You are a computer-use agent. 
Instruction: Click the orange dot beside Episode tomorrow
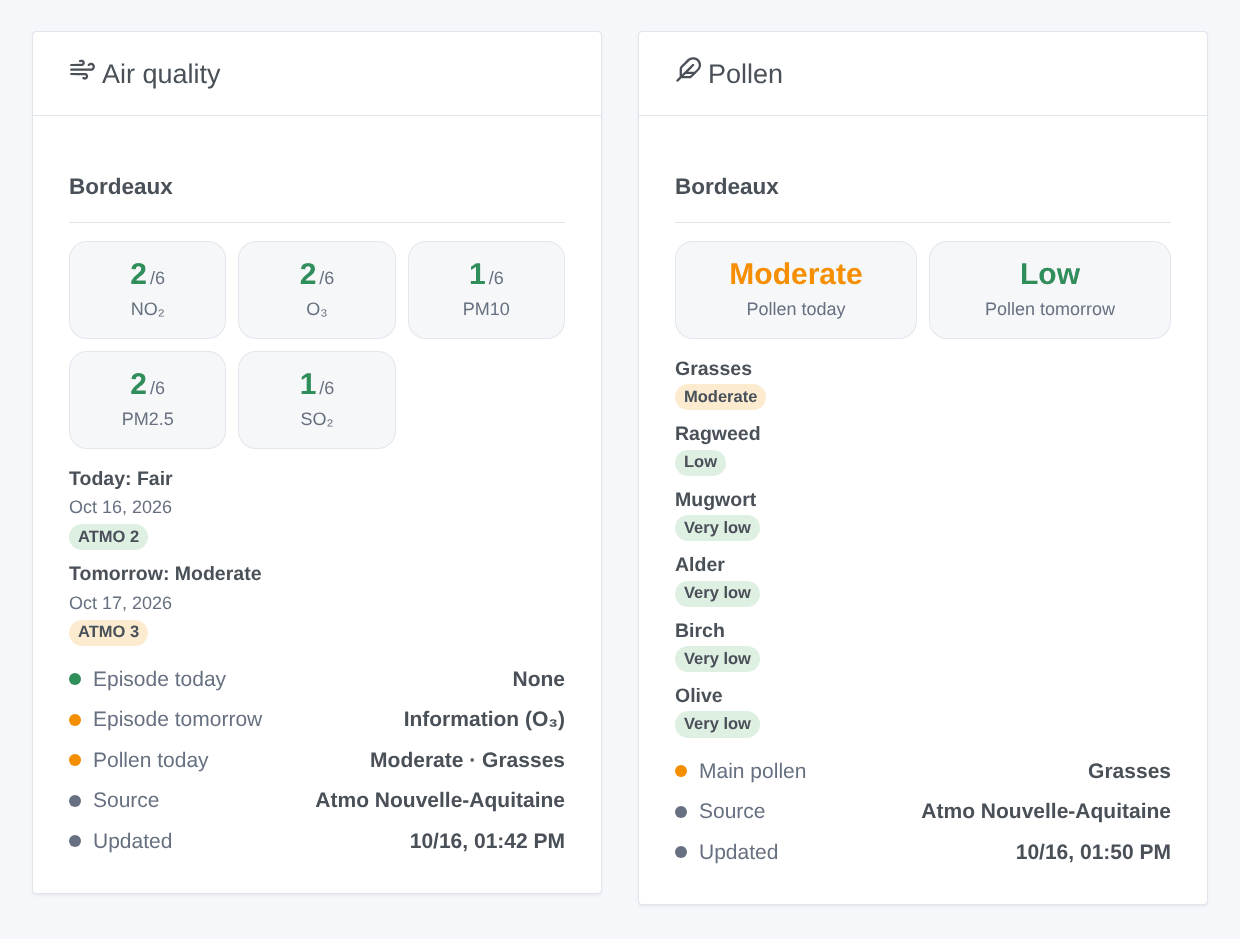(75, 720)
